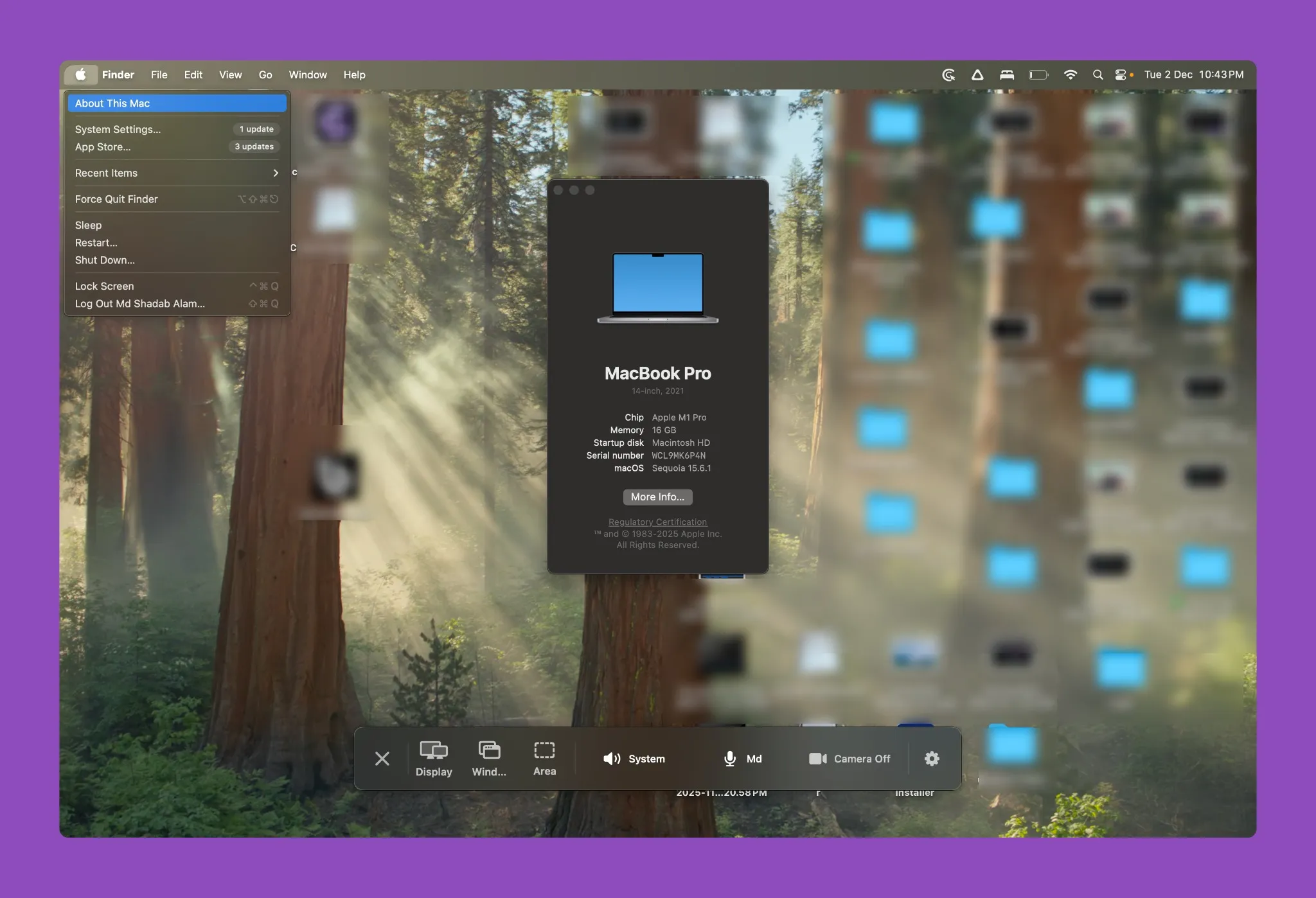Open Spotlight search magnifier icon
1316x898 pixels.
click(1098, 75)
